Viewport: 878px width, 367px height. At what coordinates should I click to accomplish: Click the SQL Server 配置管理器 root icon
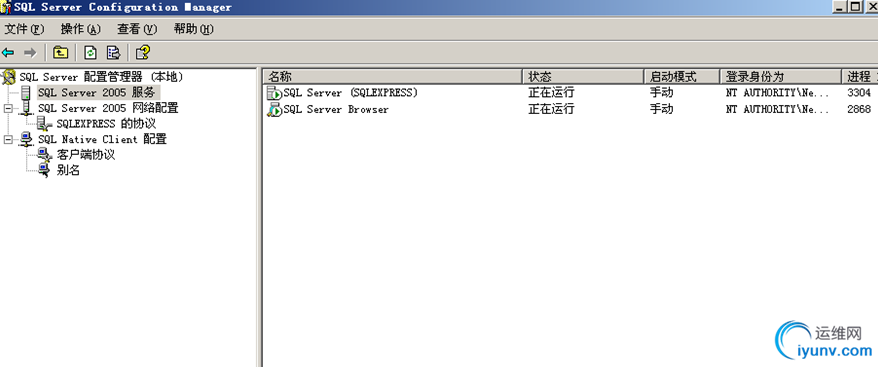coord(9,77)
